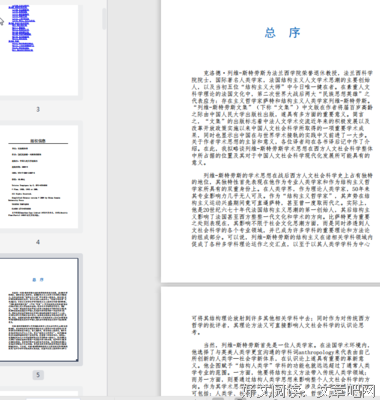
Task: Click the first blue contents link in thumbnail 3
Action: (x=19, y=6)
